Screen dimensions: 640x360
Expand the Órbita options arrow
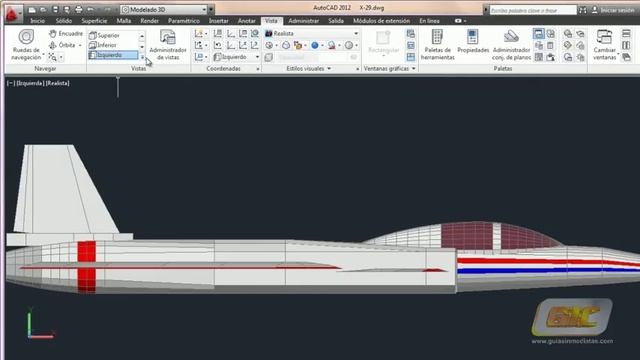tap(80, 45)
